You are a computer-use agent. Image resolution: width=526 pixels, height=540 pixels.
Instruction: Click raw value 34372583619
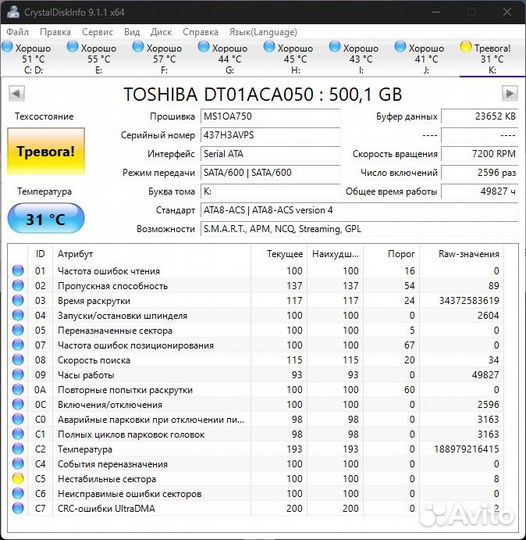pos(469,301)
